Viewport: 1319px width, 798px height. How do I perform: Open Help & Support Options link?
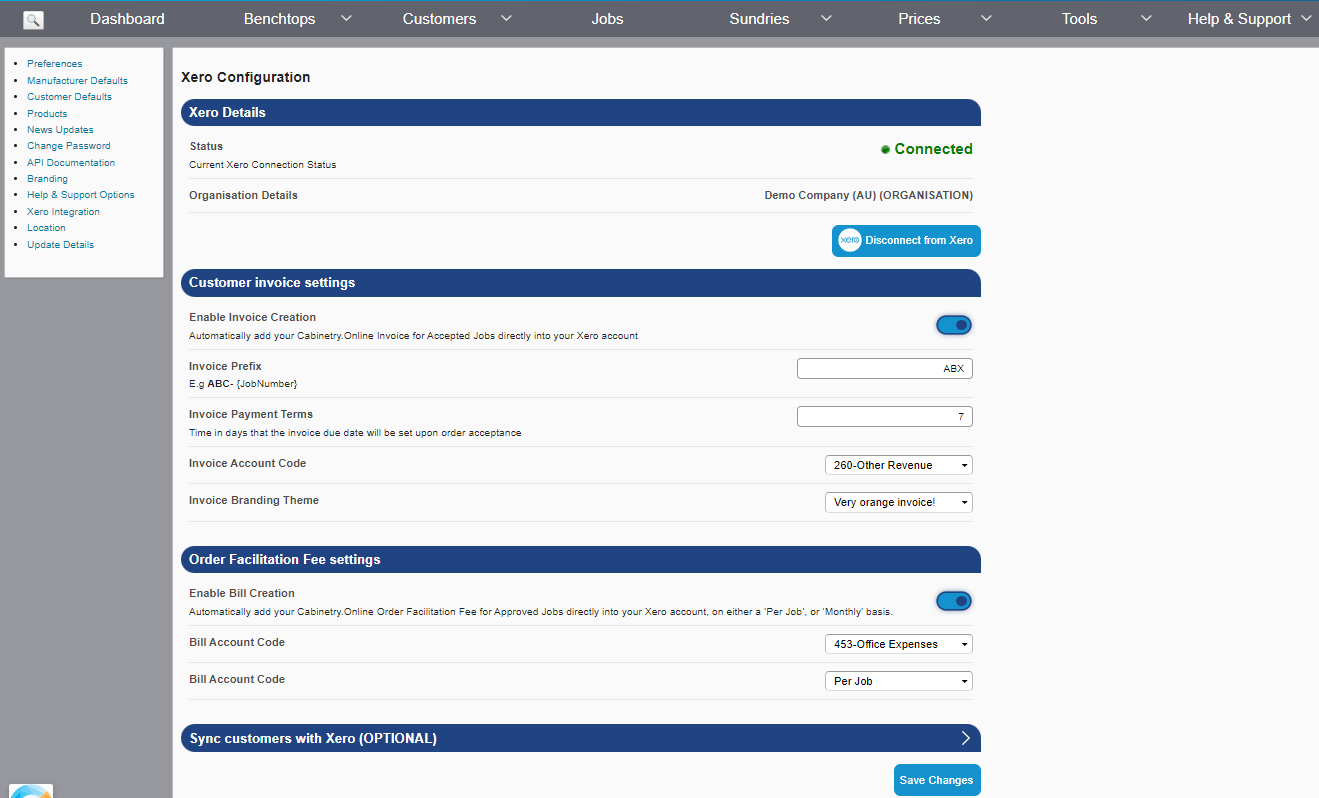(x=80, y=195)
